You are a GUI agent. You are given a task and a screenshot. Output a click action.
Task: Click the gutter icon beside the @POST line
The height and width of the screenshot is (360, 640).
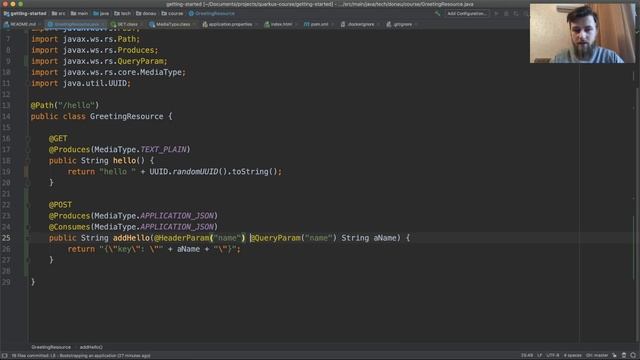tap(28, 205)
